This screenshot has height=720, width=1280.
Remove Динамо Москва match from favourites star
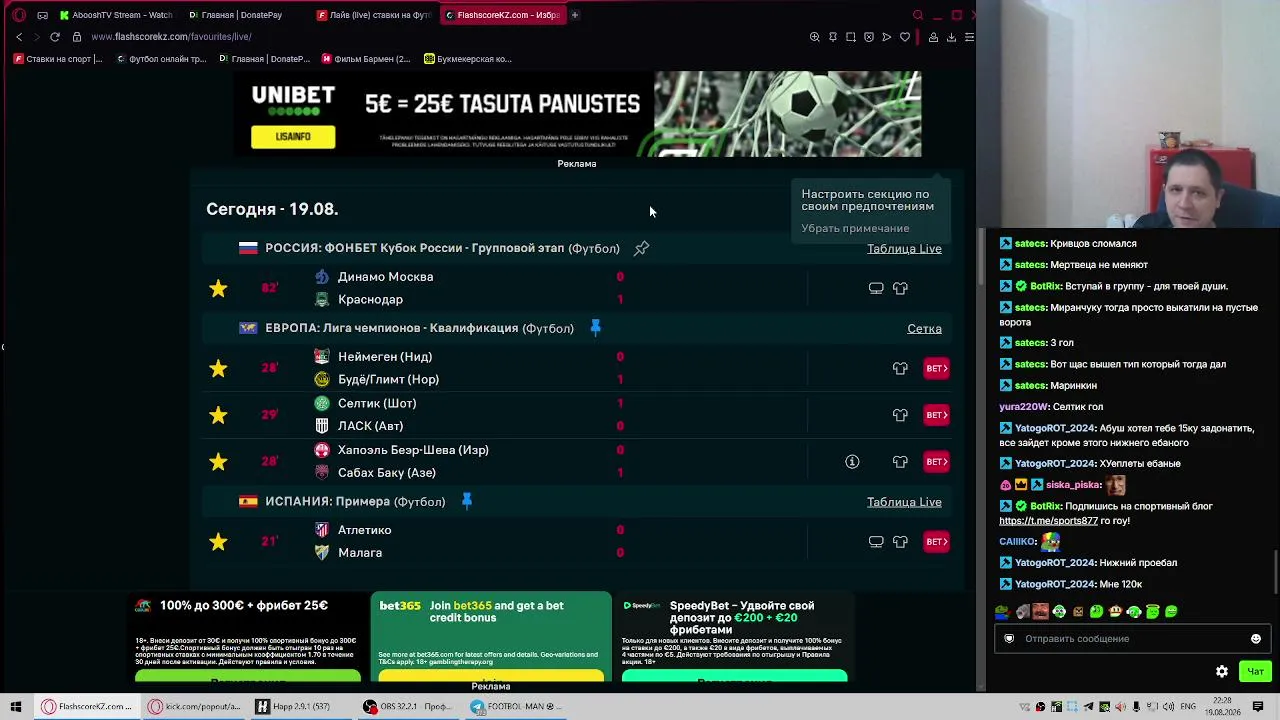tap(218, 288)
